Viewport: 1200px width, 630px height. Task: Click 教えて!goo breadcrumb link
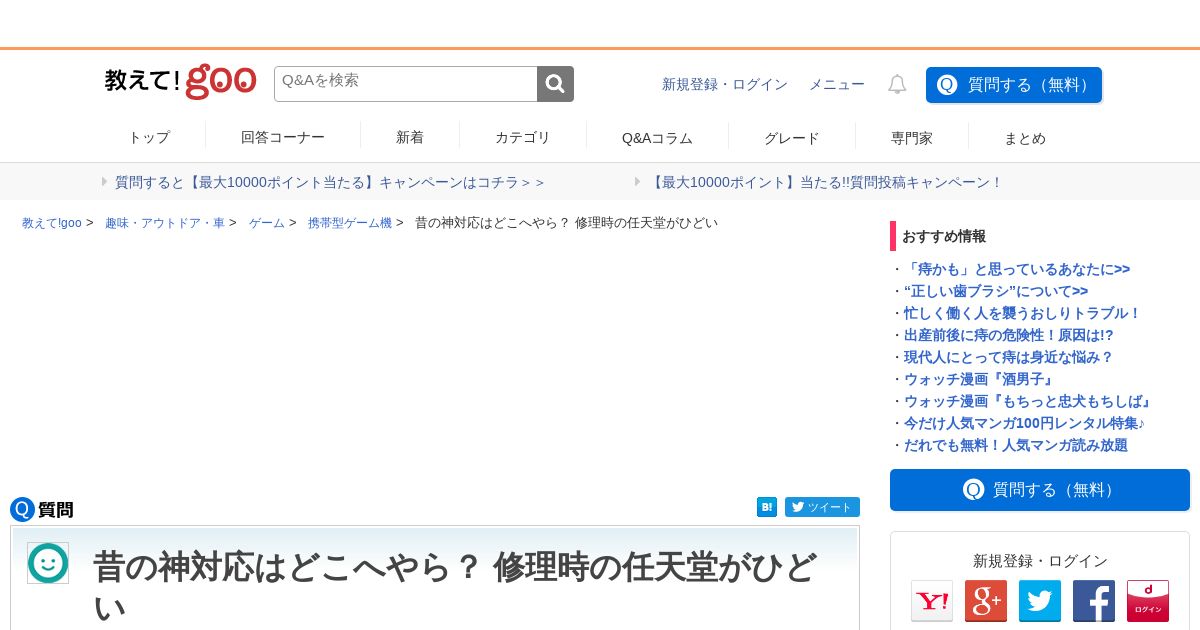[52, 223]
